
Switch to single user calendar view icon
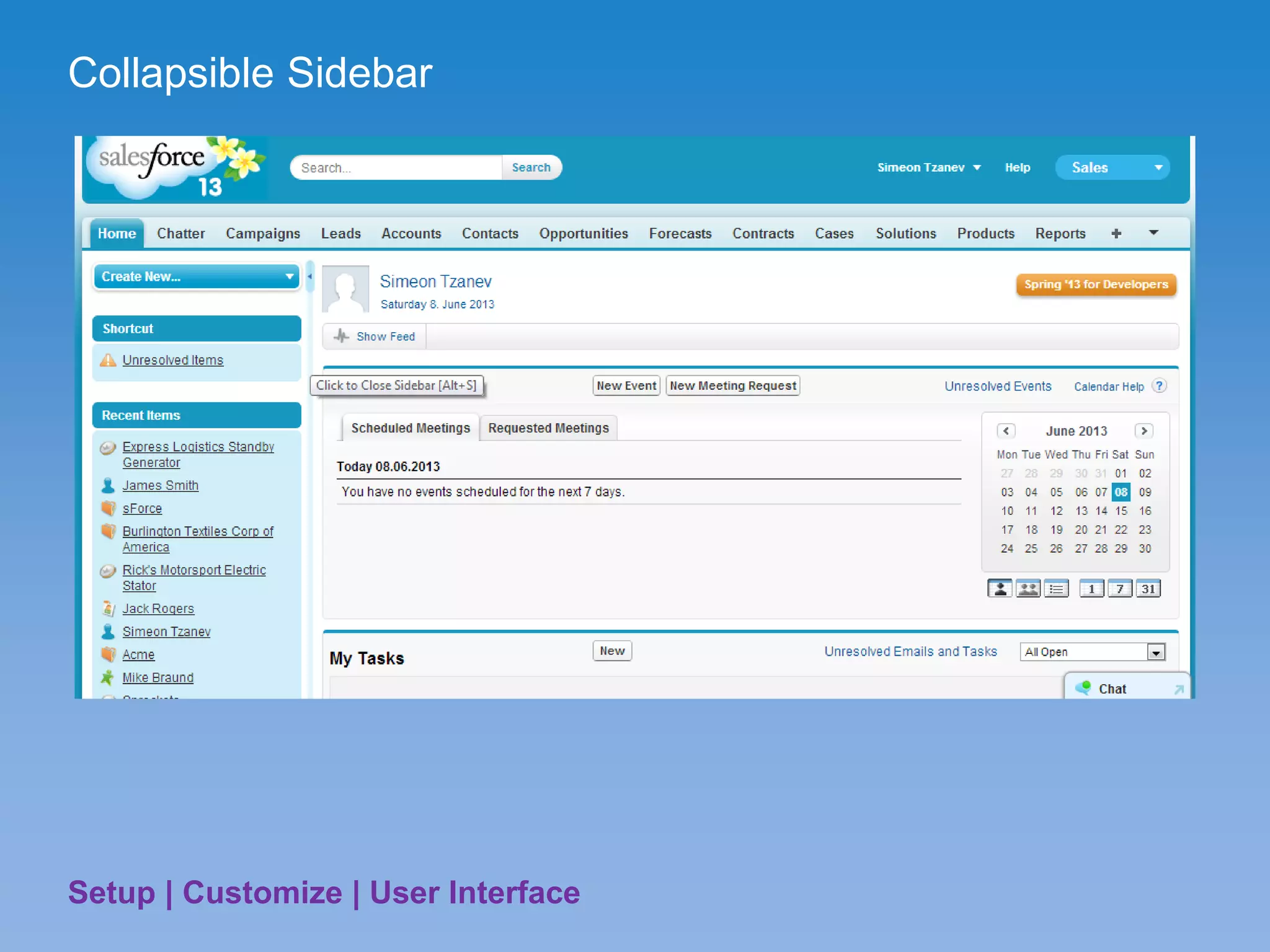1000,588
